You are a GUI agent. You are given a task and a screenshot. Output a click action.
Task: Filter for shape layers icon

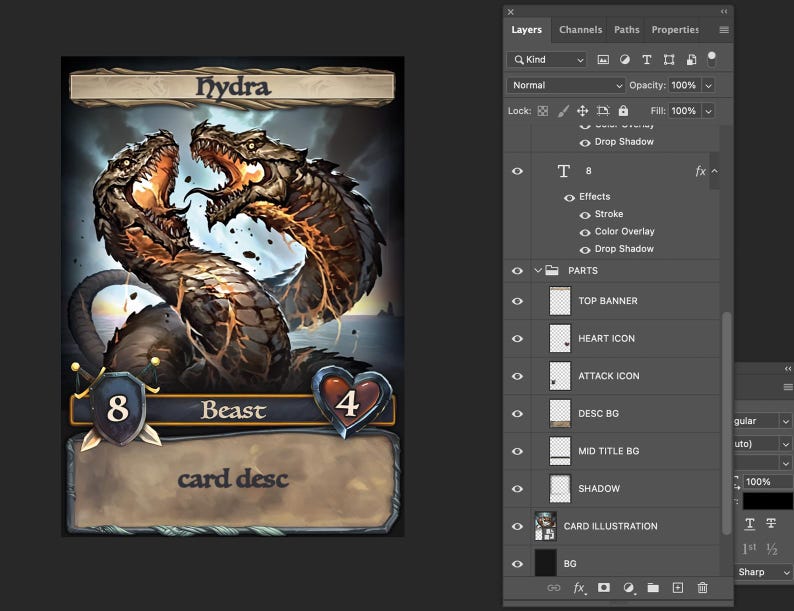click(669, 60)
